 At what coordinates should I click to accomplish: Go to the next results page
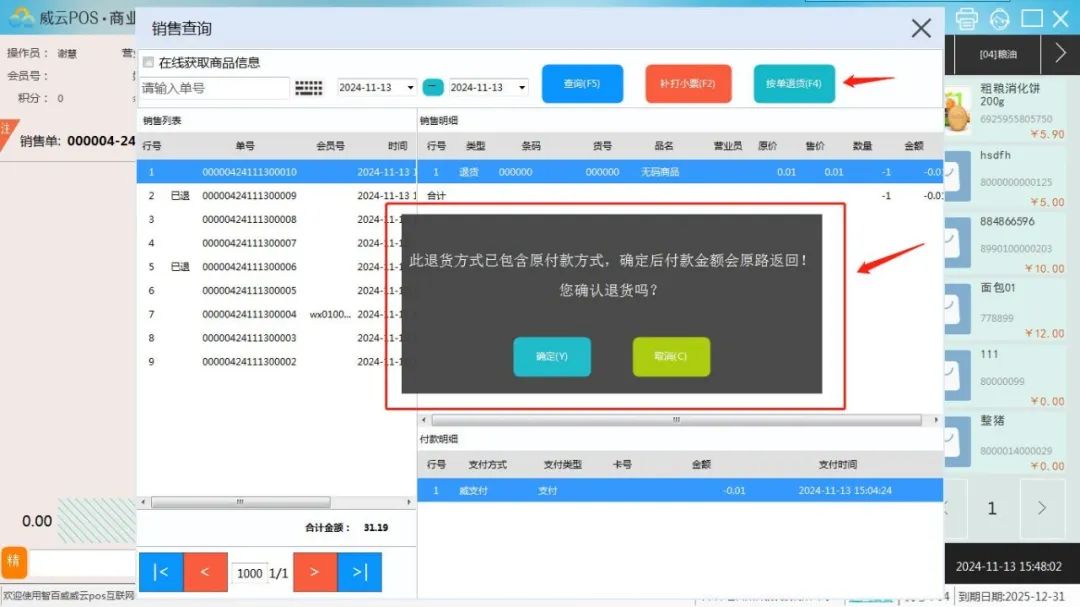pos(314,572)
